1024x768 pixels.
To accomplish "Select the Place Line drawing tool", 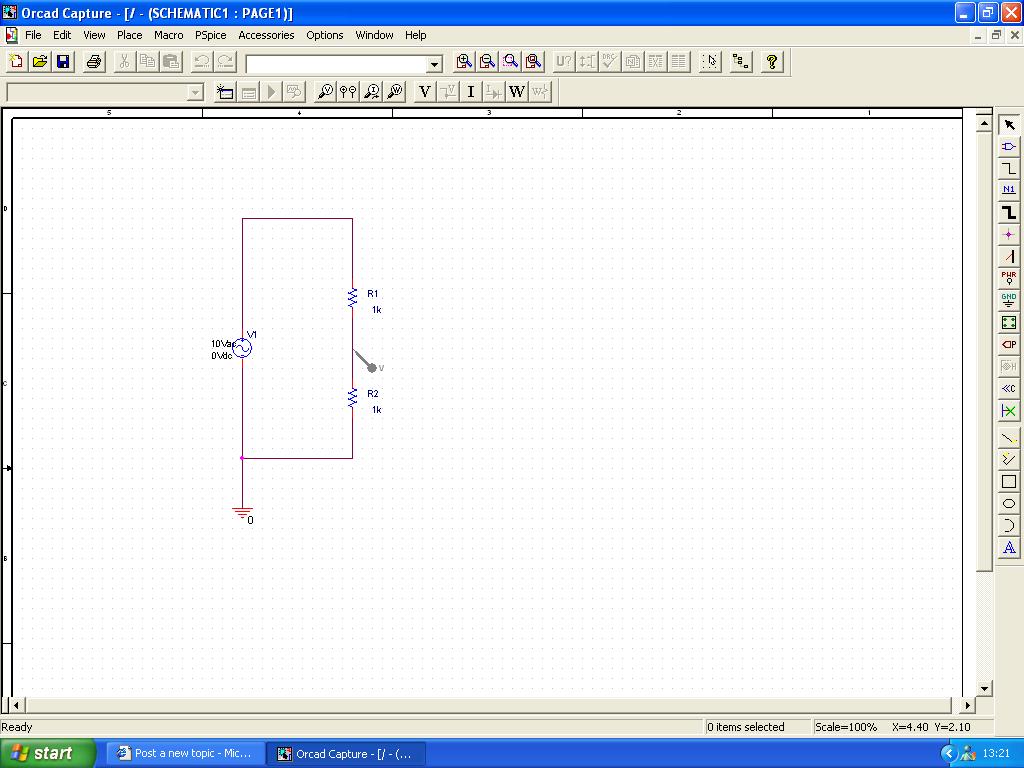I will (x=1009, y=438).
